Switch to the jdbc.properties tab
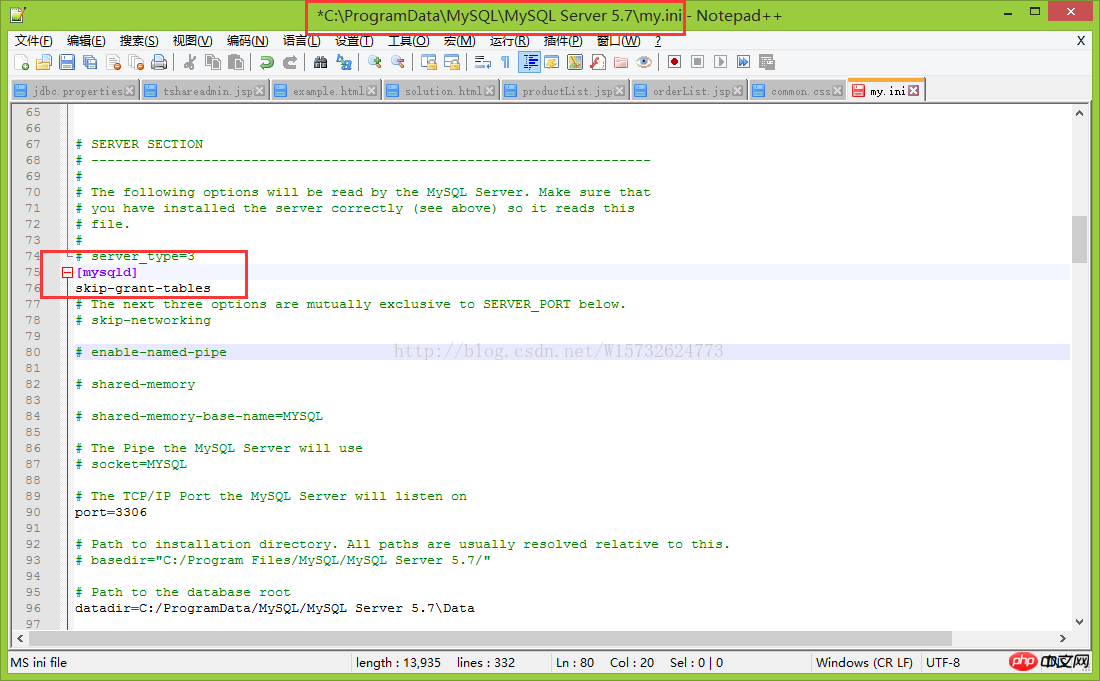Image resolution: width=1100 pixels, height=681 pixels. click(74, 91)
